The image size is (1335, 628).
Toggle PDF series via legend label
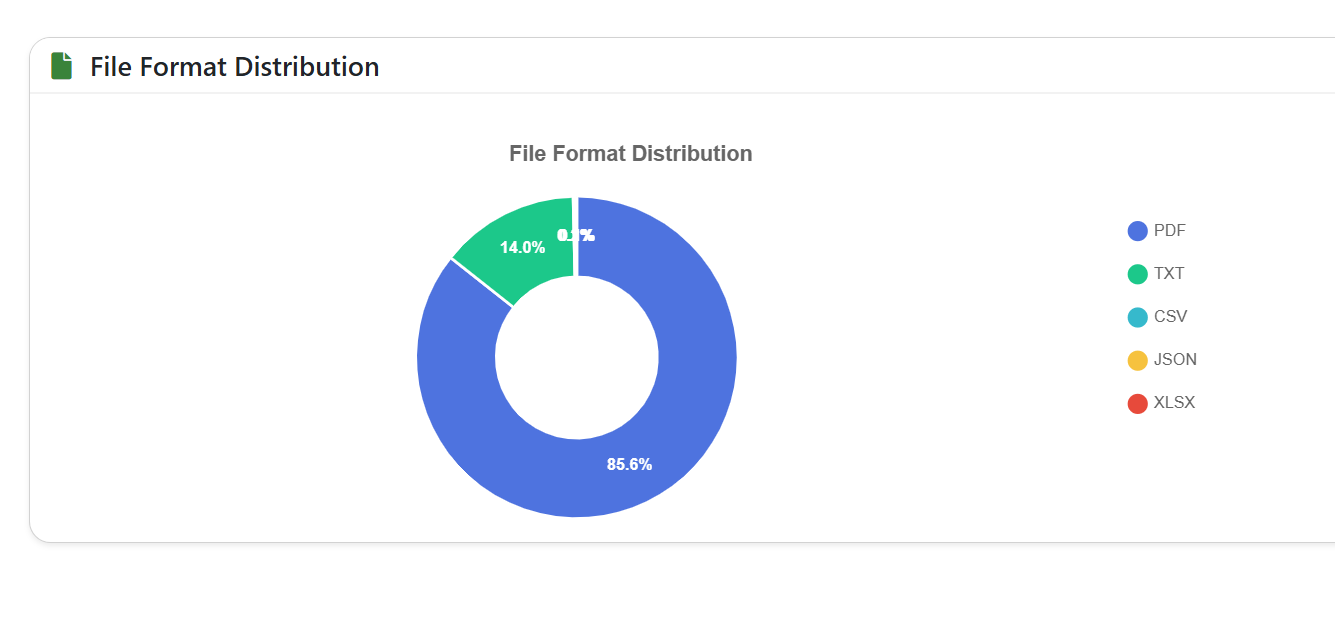(x=1169, y=231)
